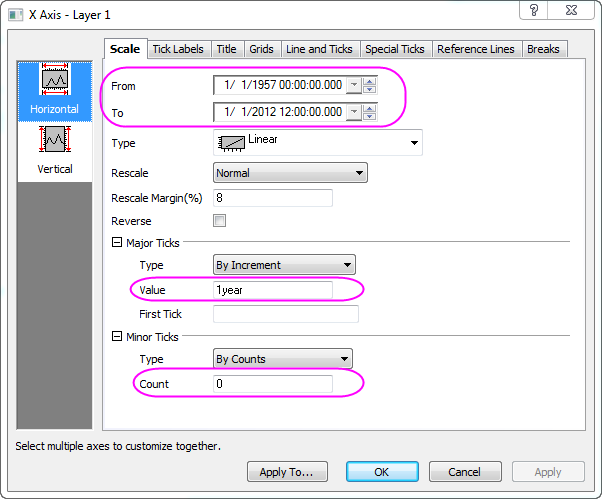Image resolution: width=602 pixels, height=499 pixels.
Task: Select the Horizontal axis icon
Action: pos(55,90)
